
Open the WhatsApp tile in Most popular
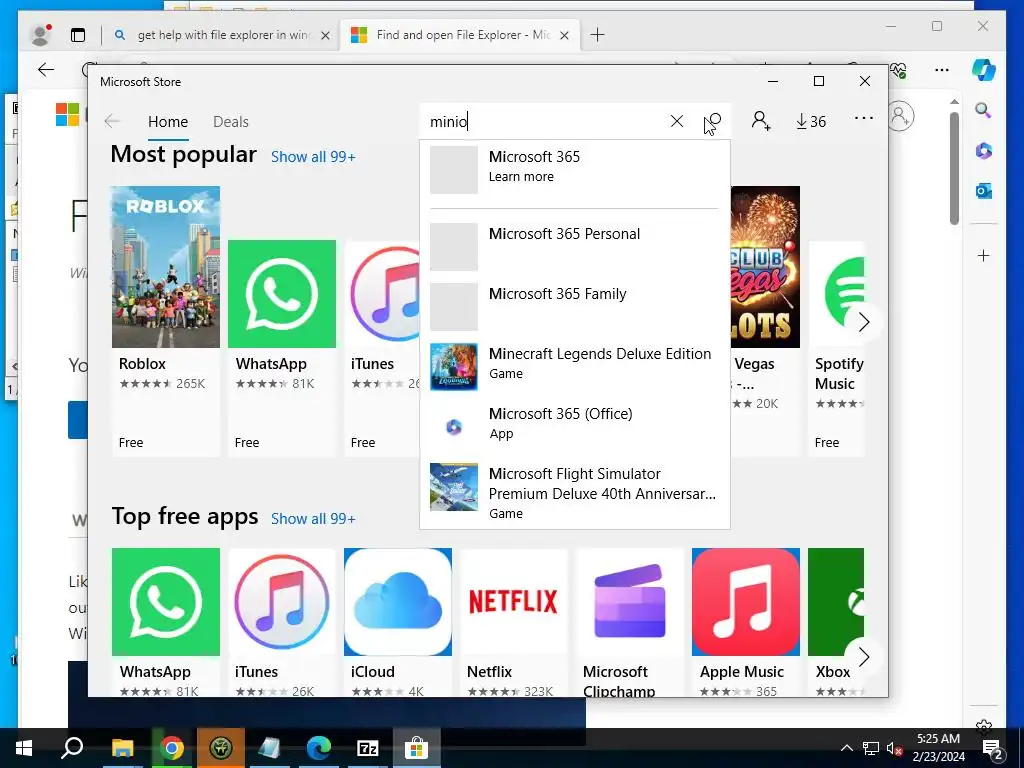click(x=281, y=347)
